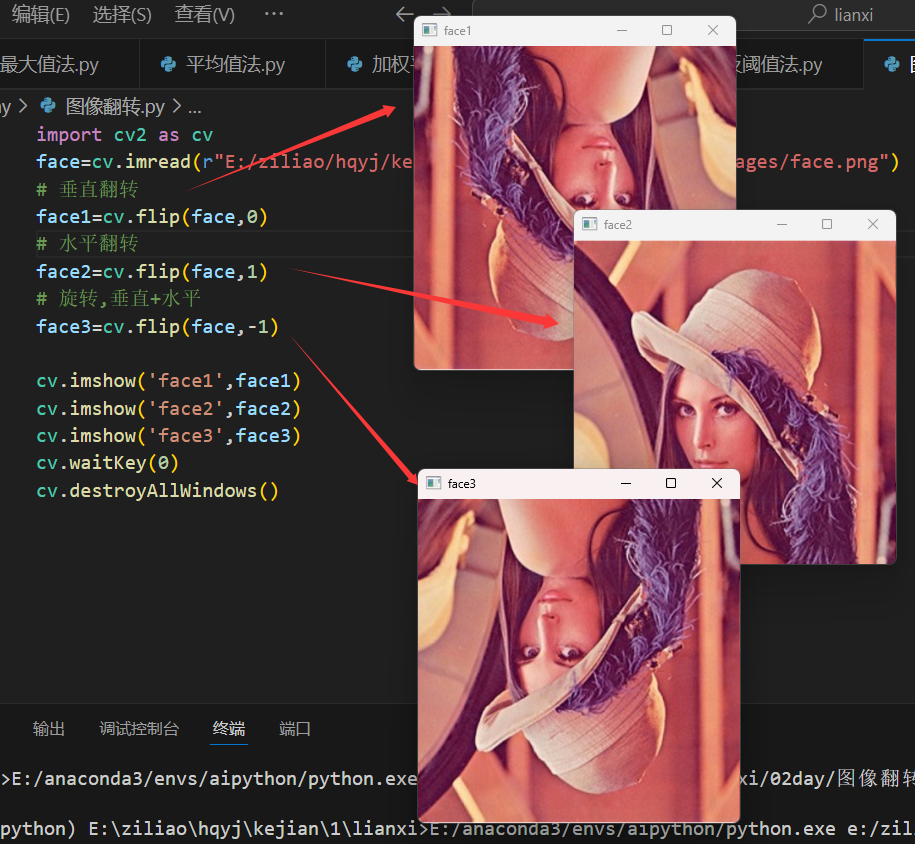
Task: Click the # 垂直翻转 comment
Action: pyautogui.click(x=87, y=189)
